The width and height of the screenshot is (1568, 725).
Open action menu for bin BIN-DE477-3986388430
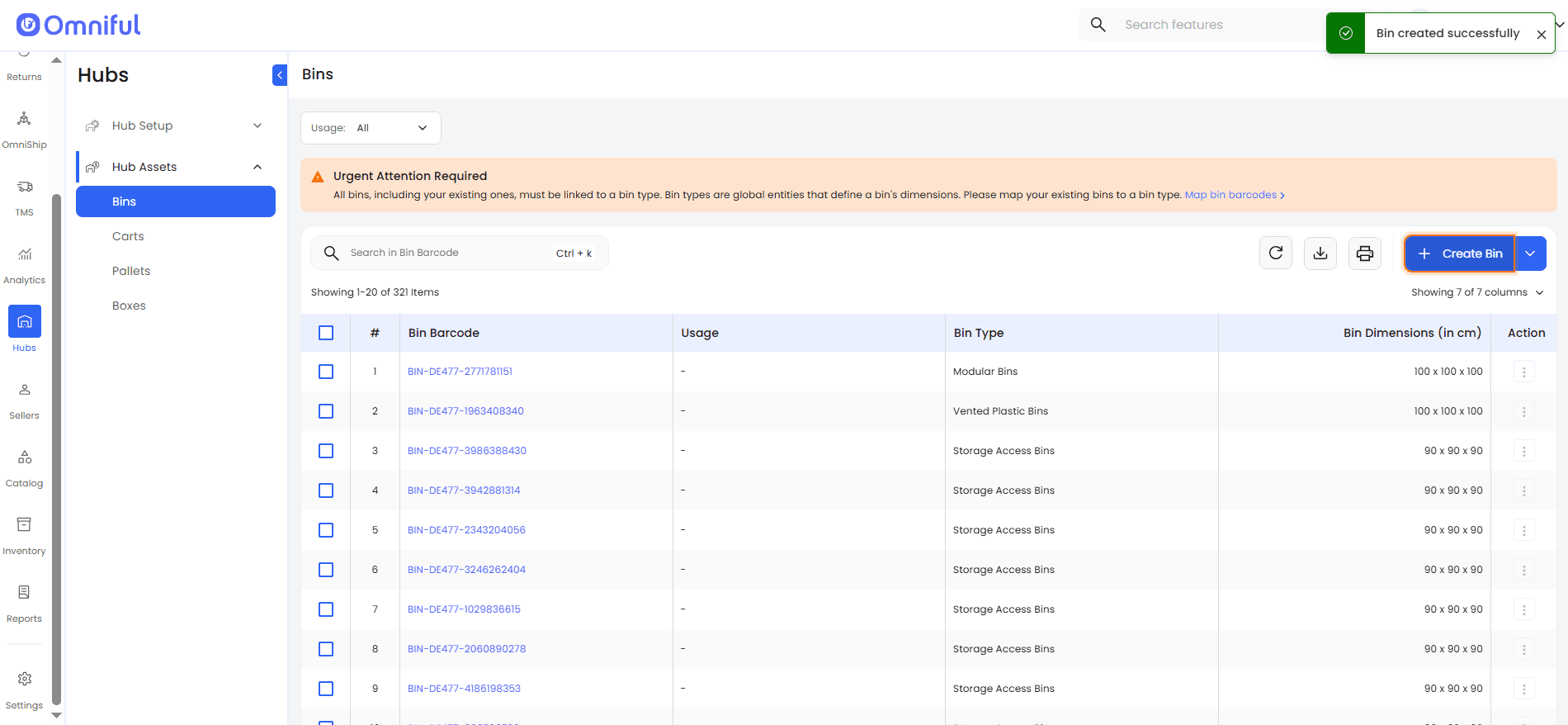[x=1524, y=451]
